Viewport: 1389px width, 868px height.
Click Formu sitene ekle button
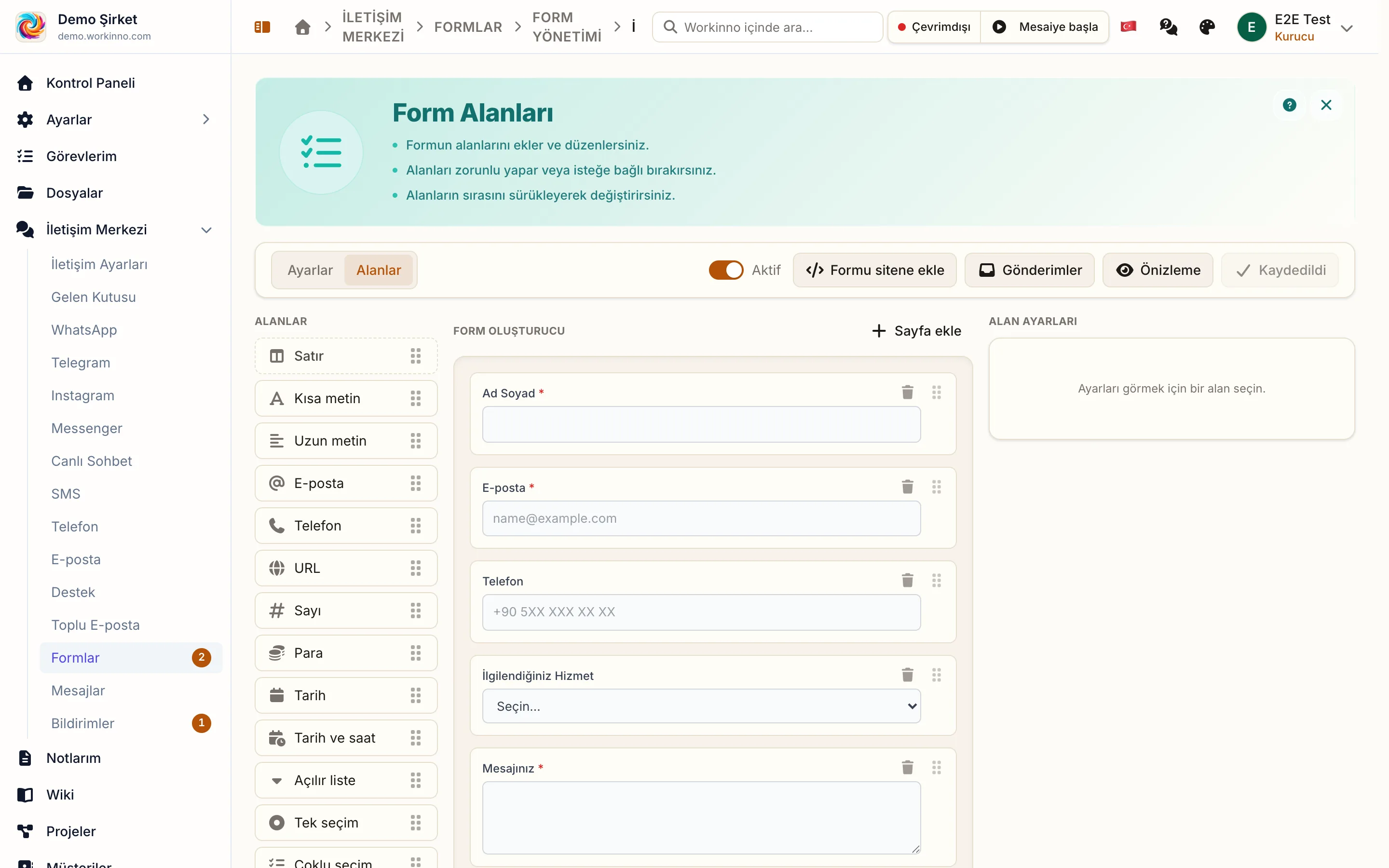point(875,271)
